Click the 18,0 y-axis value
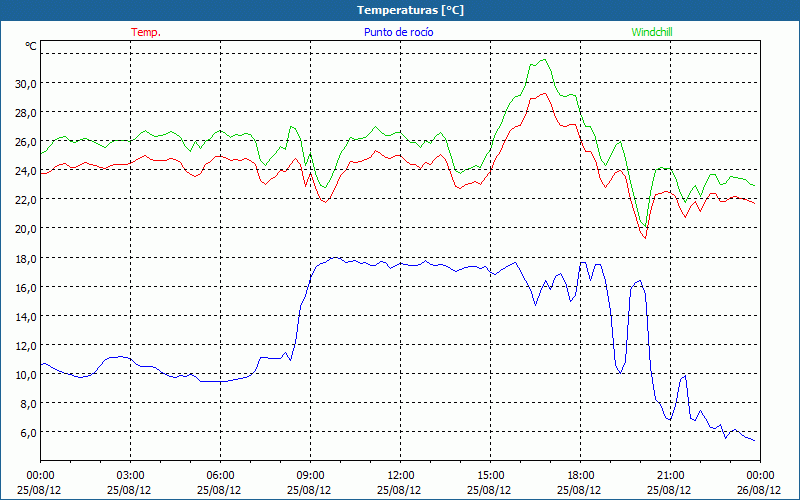 pos(26,259)
